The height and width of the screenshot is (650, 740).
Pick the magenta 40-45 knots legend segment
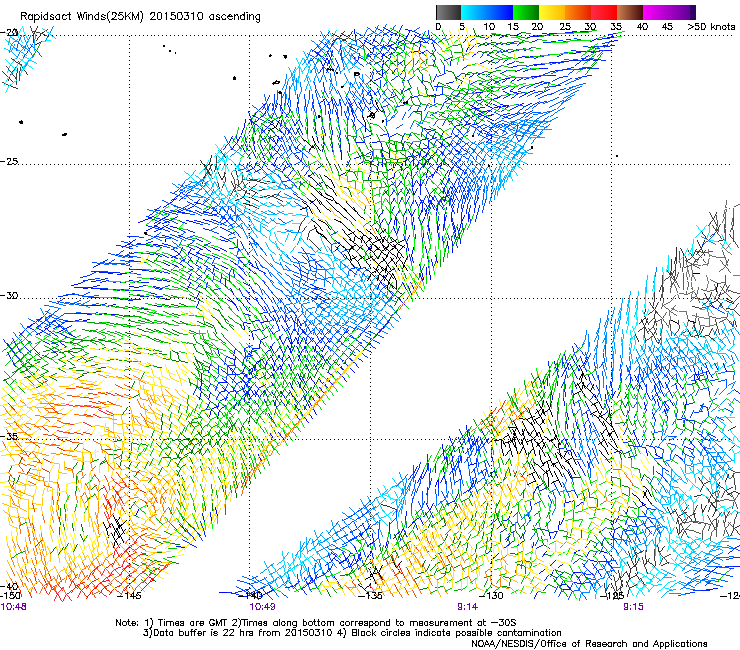pyautogui.click(x=656, y=12)
